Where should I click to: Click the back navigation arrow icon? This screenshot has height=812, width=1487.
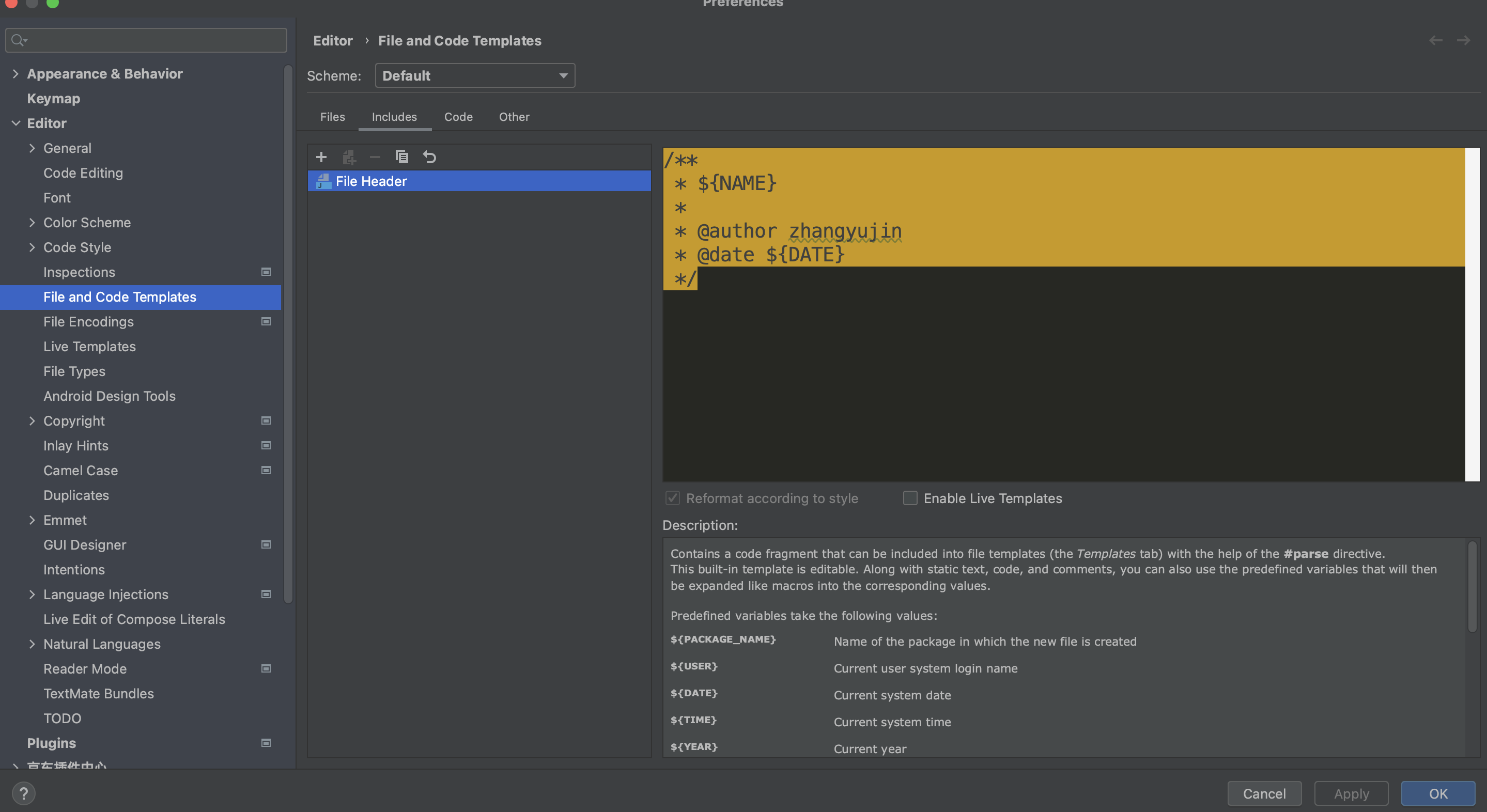(1436, 40)
